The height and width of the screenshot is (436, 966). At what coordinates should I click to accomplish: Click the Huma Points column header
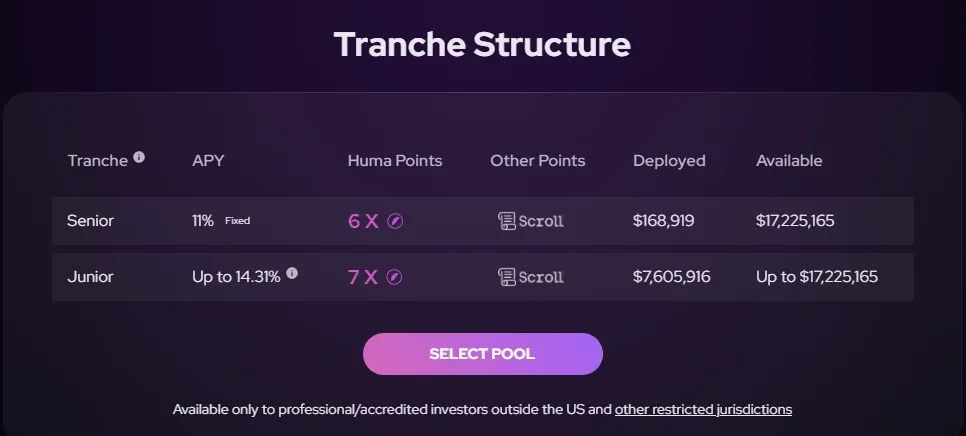pos(394,160)
